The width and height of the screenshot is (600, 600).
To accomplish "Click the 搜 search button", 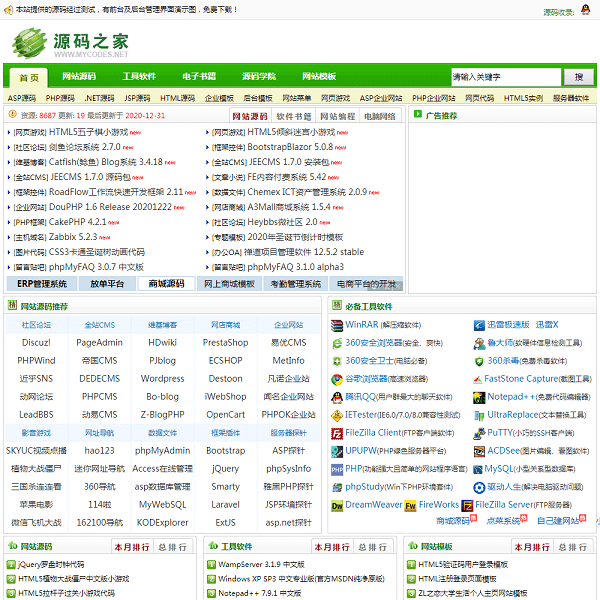I will 579,77.
